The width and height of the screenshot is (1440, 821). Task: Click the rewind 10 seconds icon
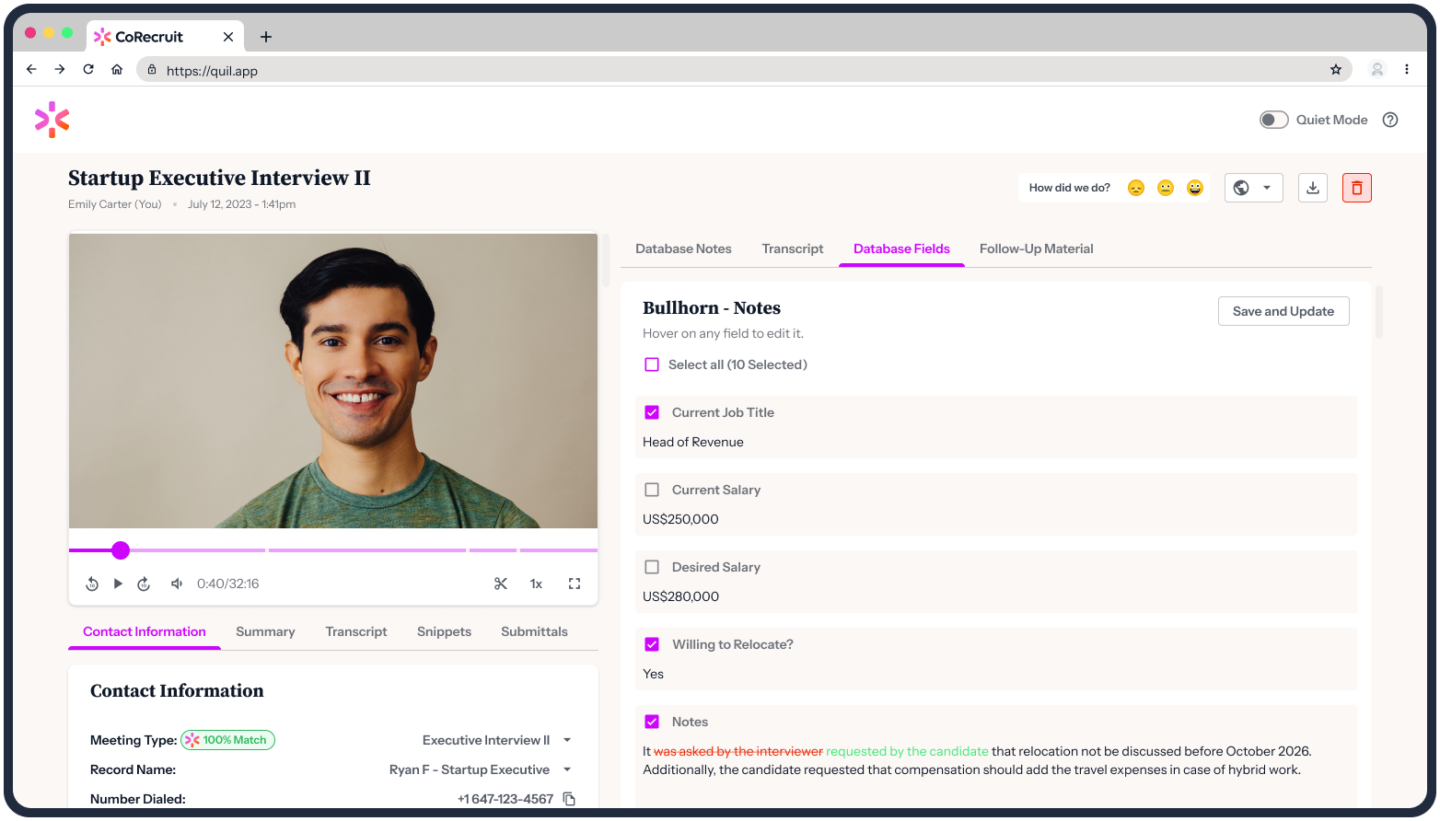click(91, 583)
